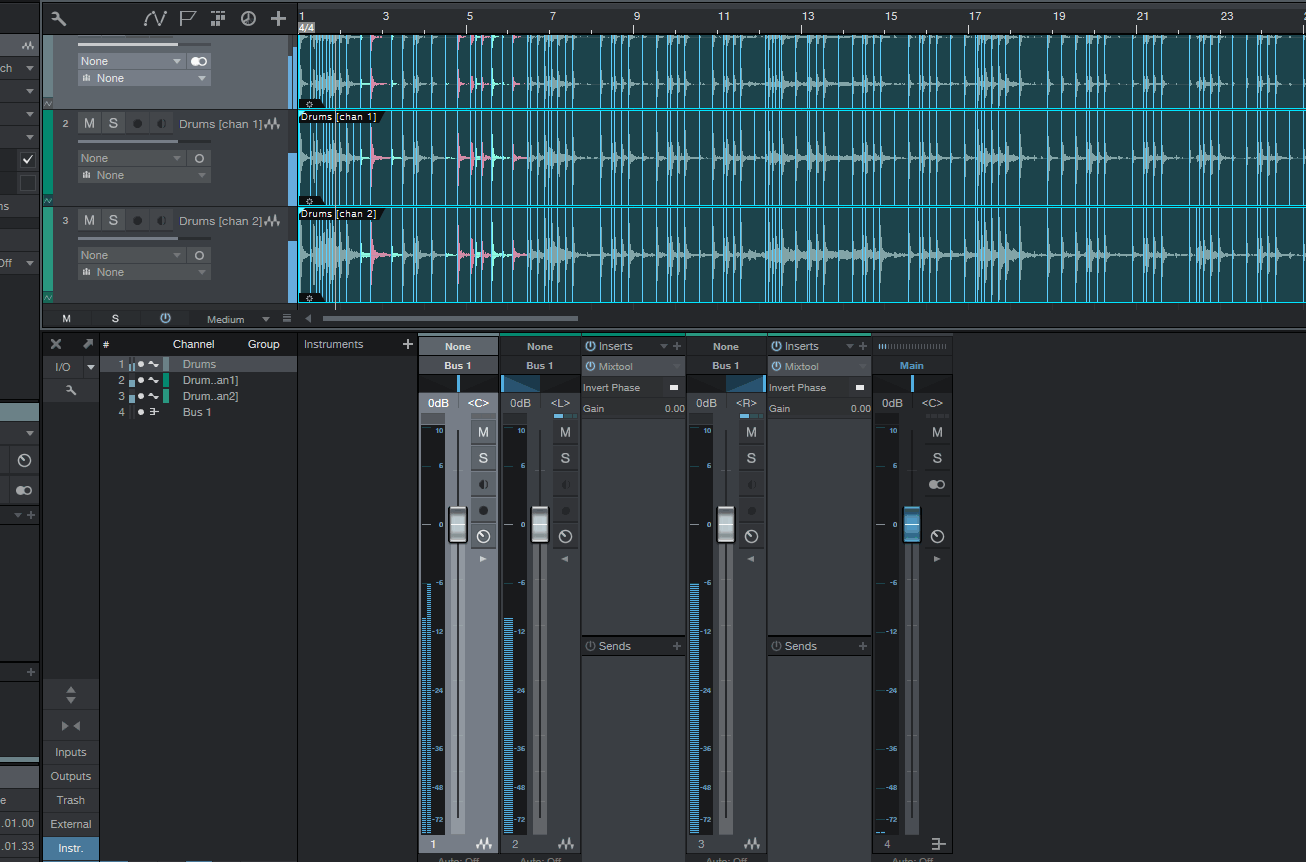Screen dimensions: 1306x862
Task: Click global Solo button below track list
Action: 115,319
